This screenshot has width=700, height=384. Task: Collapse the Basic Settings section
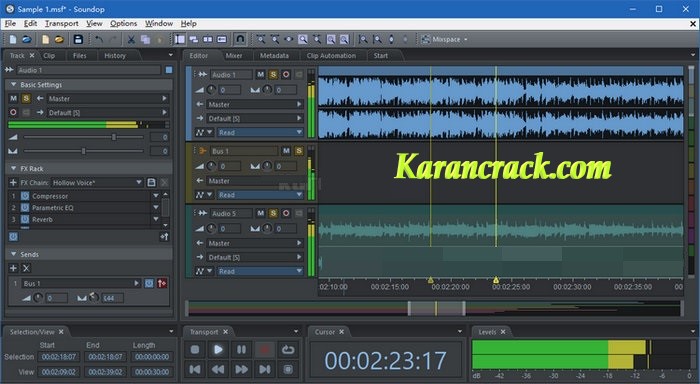13,84
